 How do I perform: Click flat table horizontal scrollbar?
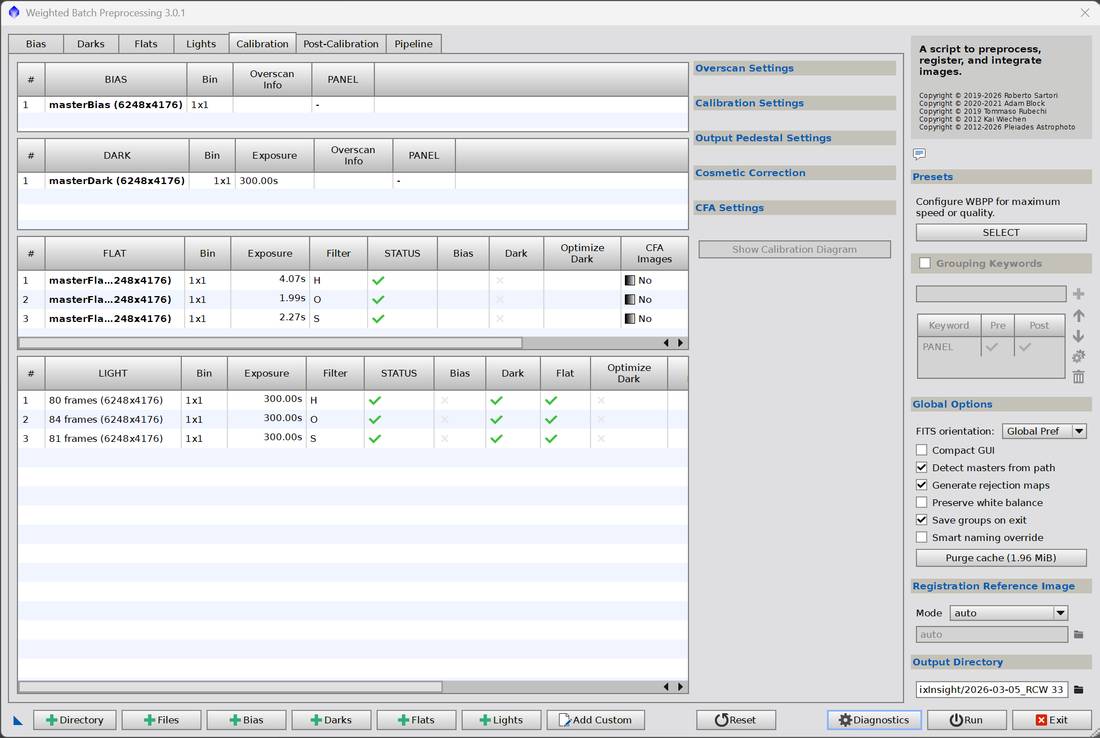(270, 342)
